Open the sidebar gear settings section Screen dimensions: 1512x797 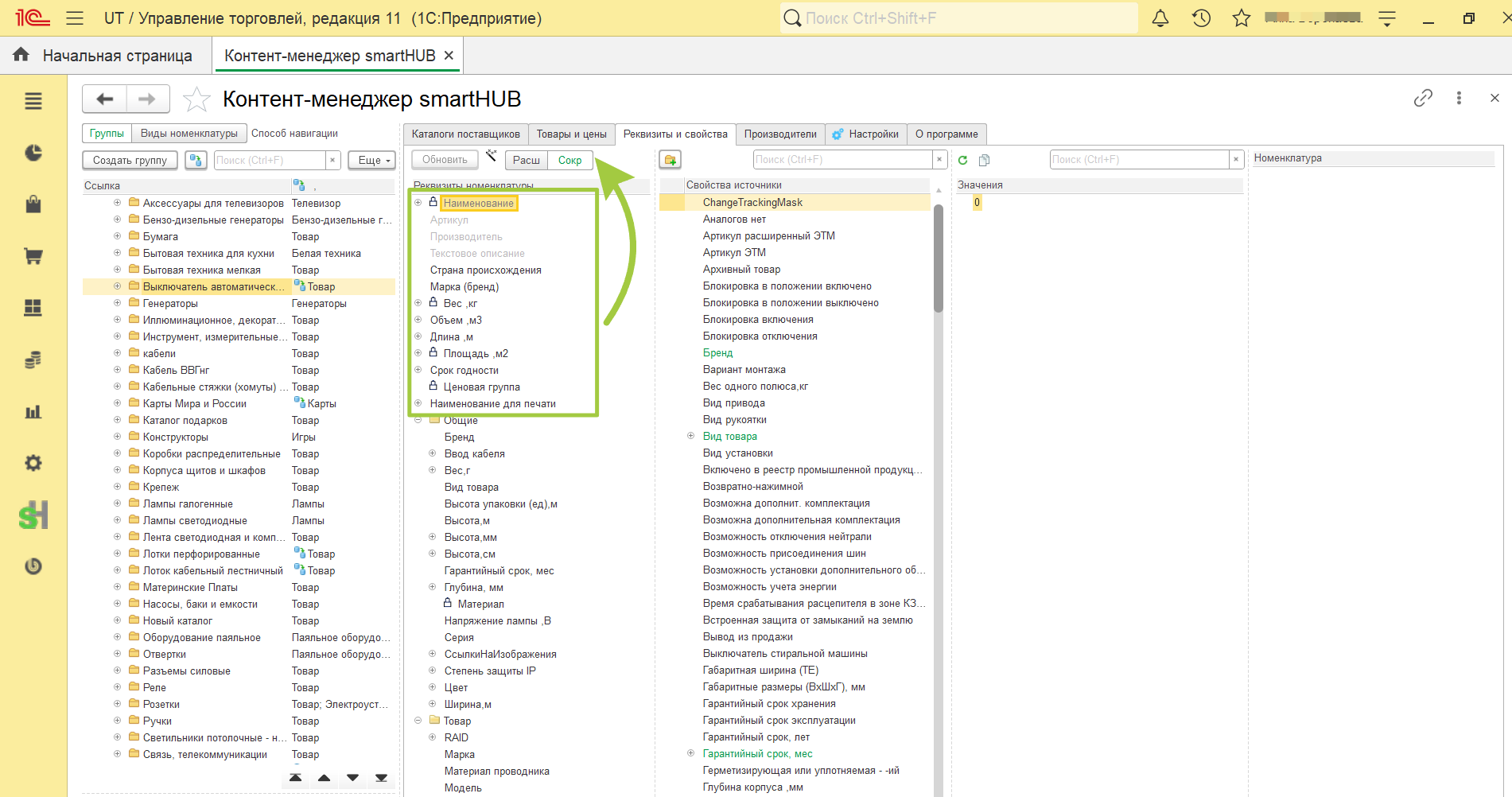33,463
